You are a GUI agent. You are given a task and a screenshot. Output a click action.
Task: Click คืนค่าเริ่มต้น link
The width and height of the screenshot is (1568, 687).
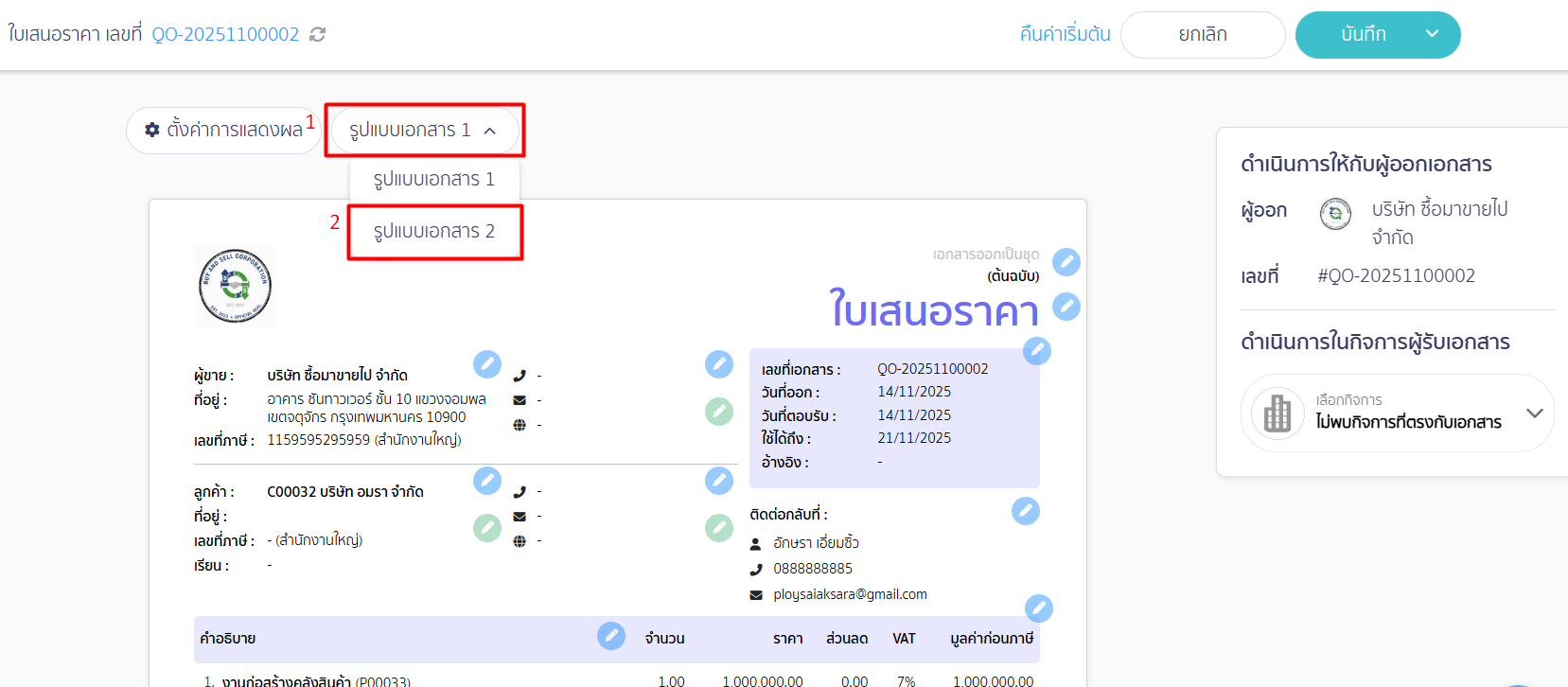tap(1066, 34)
